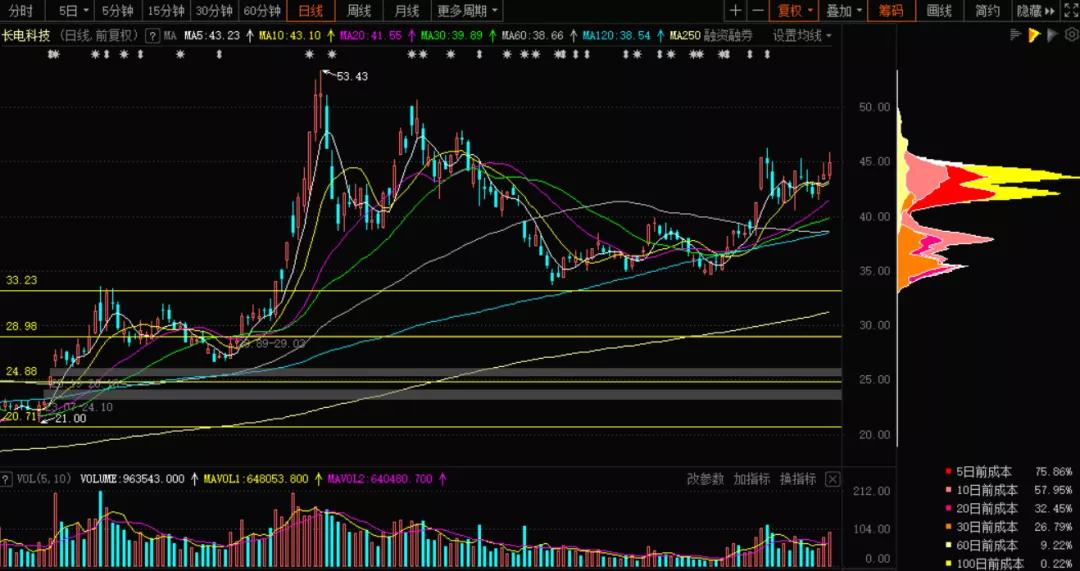This screenshot has height=571, width=1080.
Task: Select the 日线 daily chart tab
Action: coord(311,10)
